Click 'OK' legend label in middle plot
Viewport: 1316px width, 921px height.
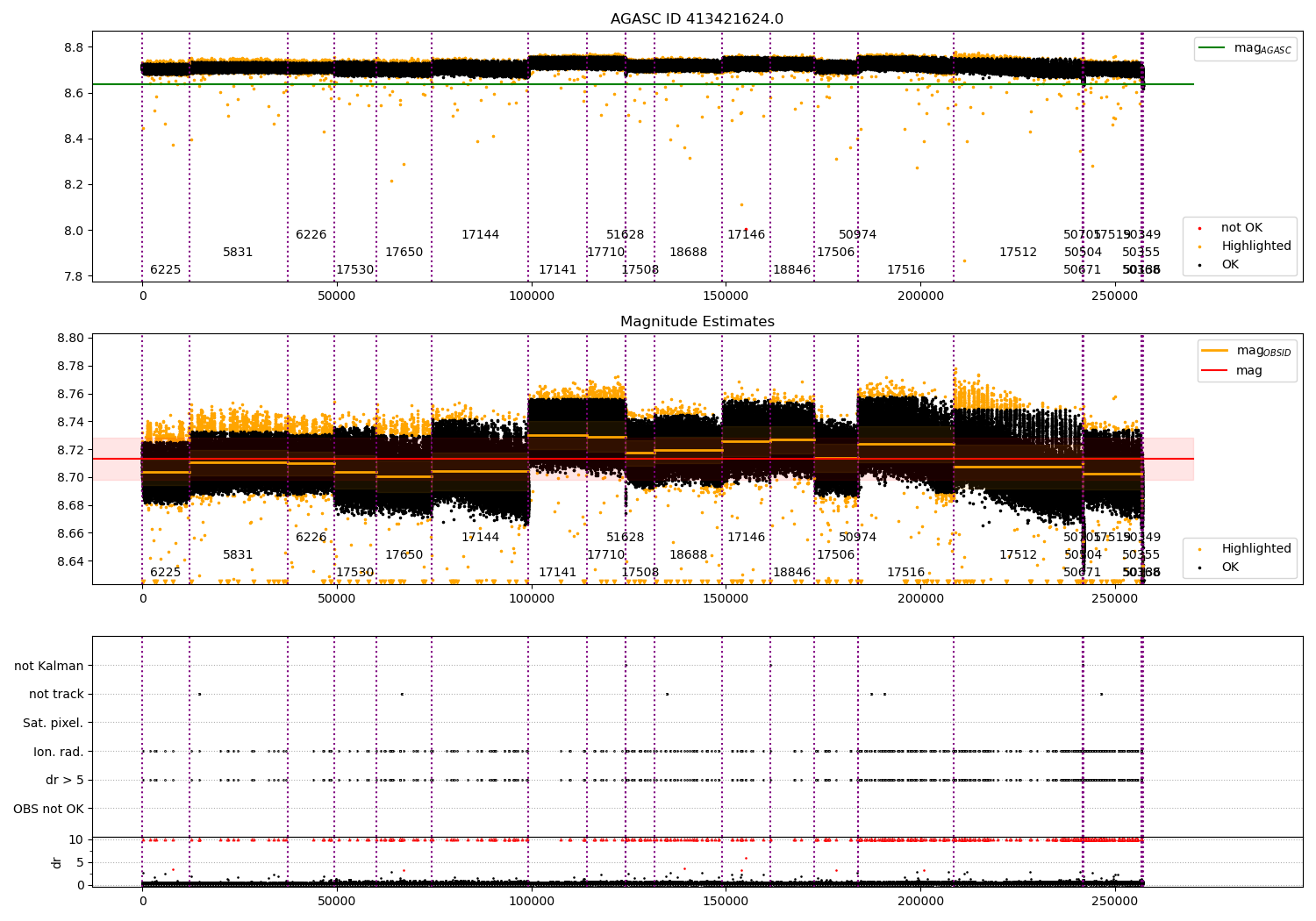click(x=1230, y=568)
